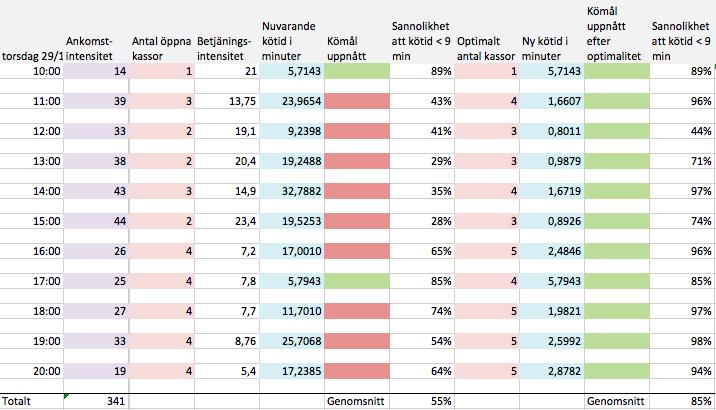Select new queue time 0,8011
Image resolution: width=716 pixels, height=410 pixels.
(552, 131)
